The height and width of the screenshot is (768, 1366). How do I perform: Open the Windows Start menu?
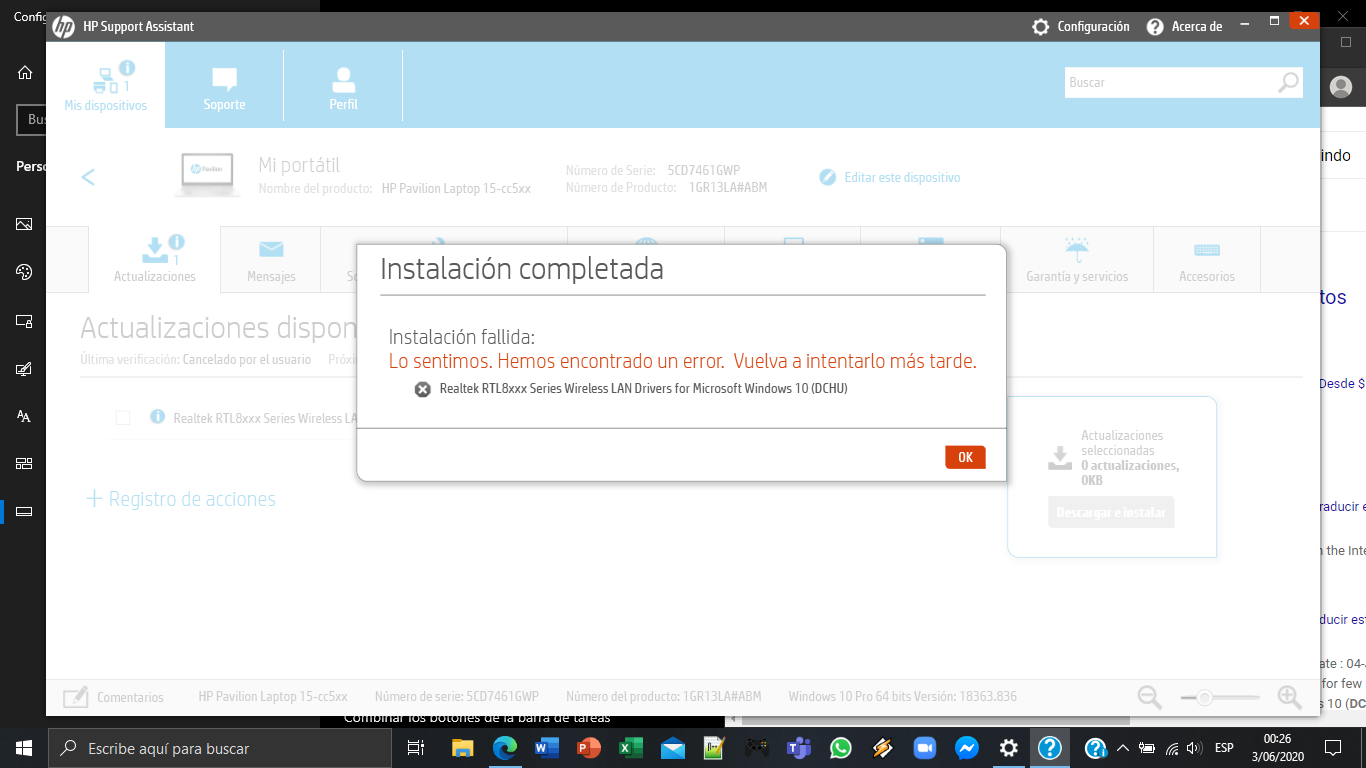(23, 747)
